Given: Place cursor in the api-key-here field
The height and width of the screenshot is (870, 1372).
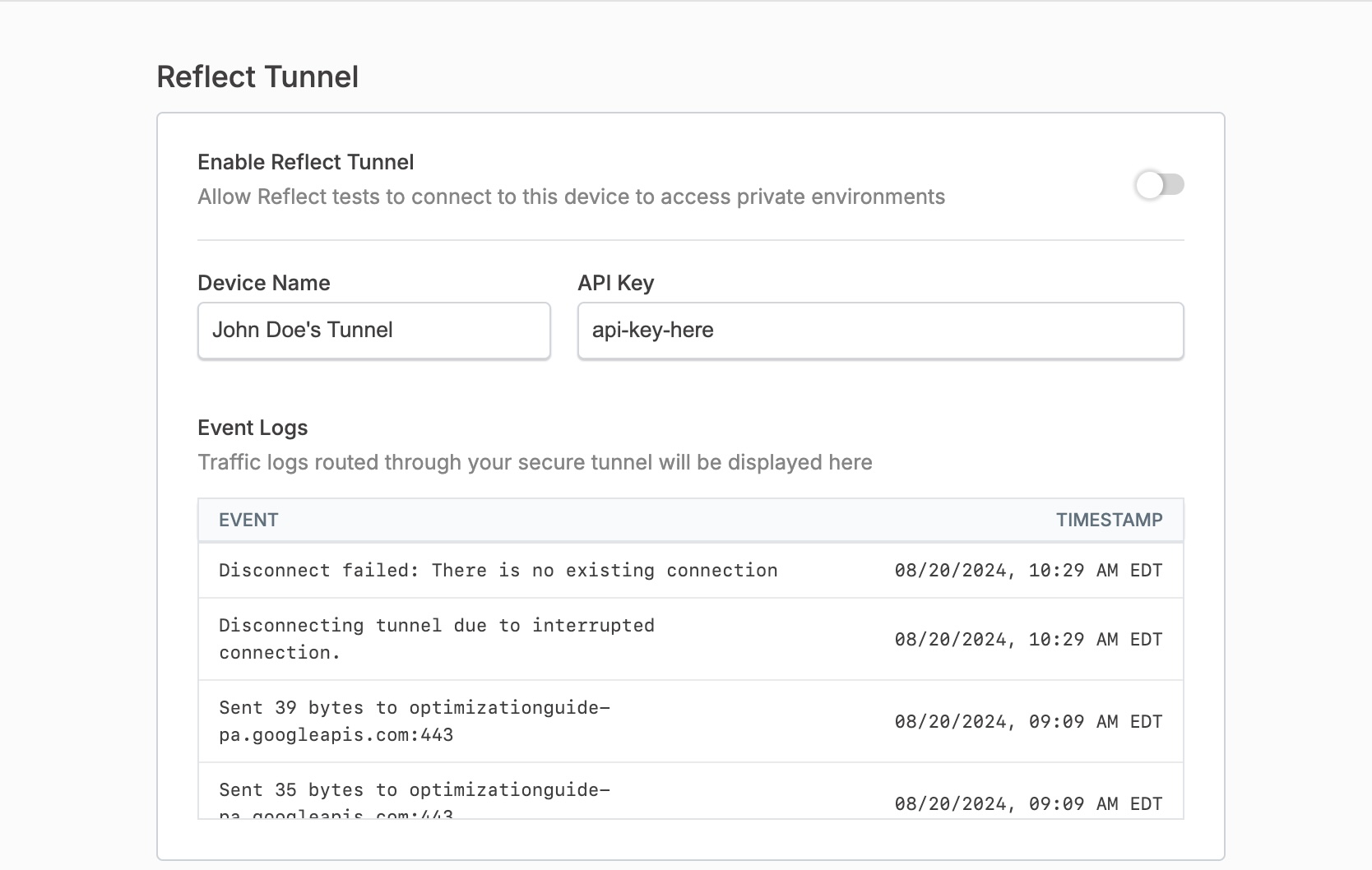Looking at the screenshot, I should coord(880,331).
